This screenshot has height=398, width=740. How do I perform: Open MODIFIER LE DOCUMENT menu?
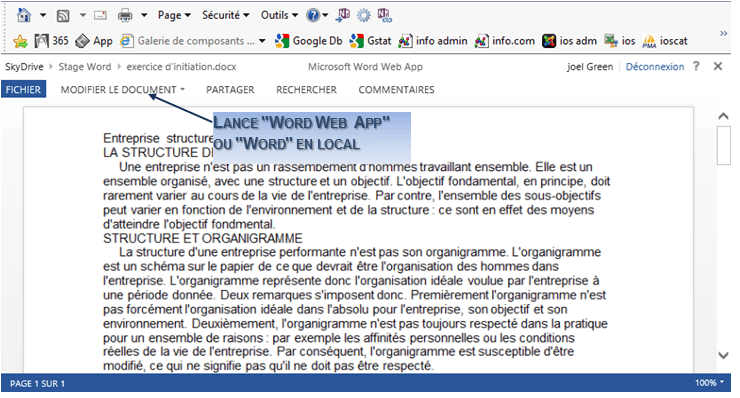pyautogui.click(x=122, y=90)
